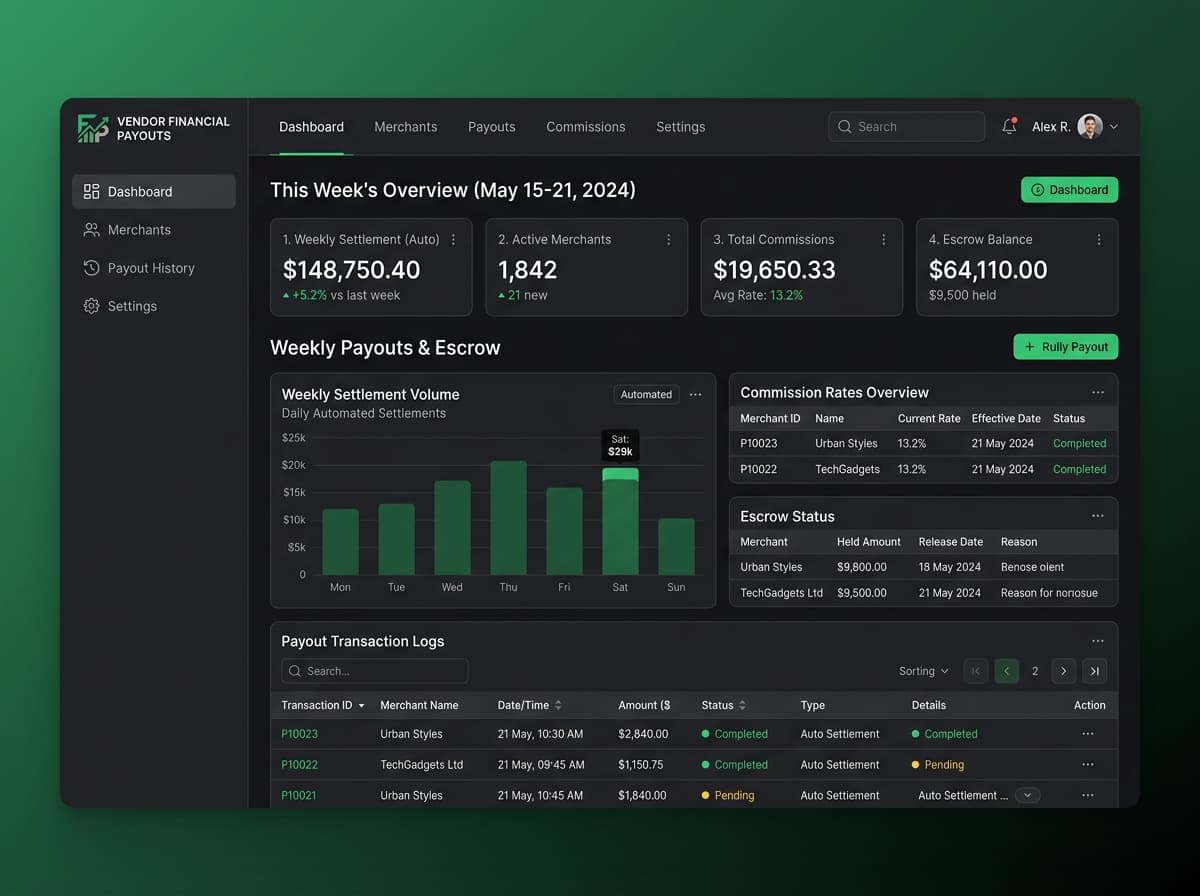Sort by Date/Time column
1200x896 pixels.
pos(530,705)
